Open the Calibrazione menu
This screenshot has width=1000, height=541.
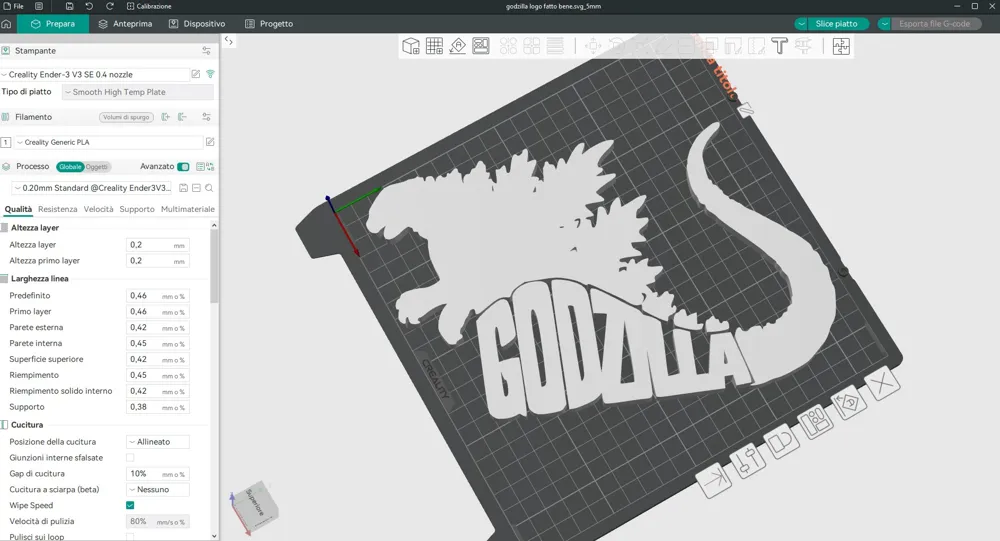pyautogui.click(x=149, y=6)
